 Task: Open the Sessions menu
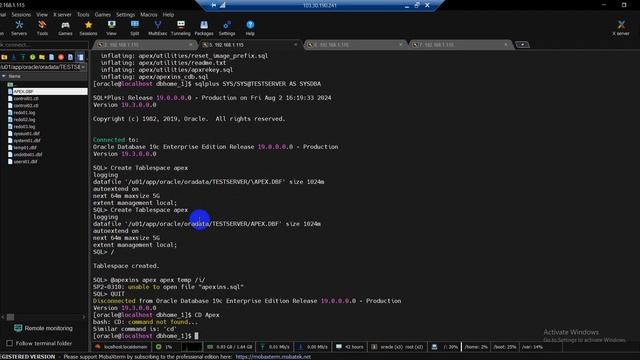coord(21,14)
